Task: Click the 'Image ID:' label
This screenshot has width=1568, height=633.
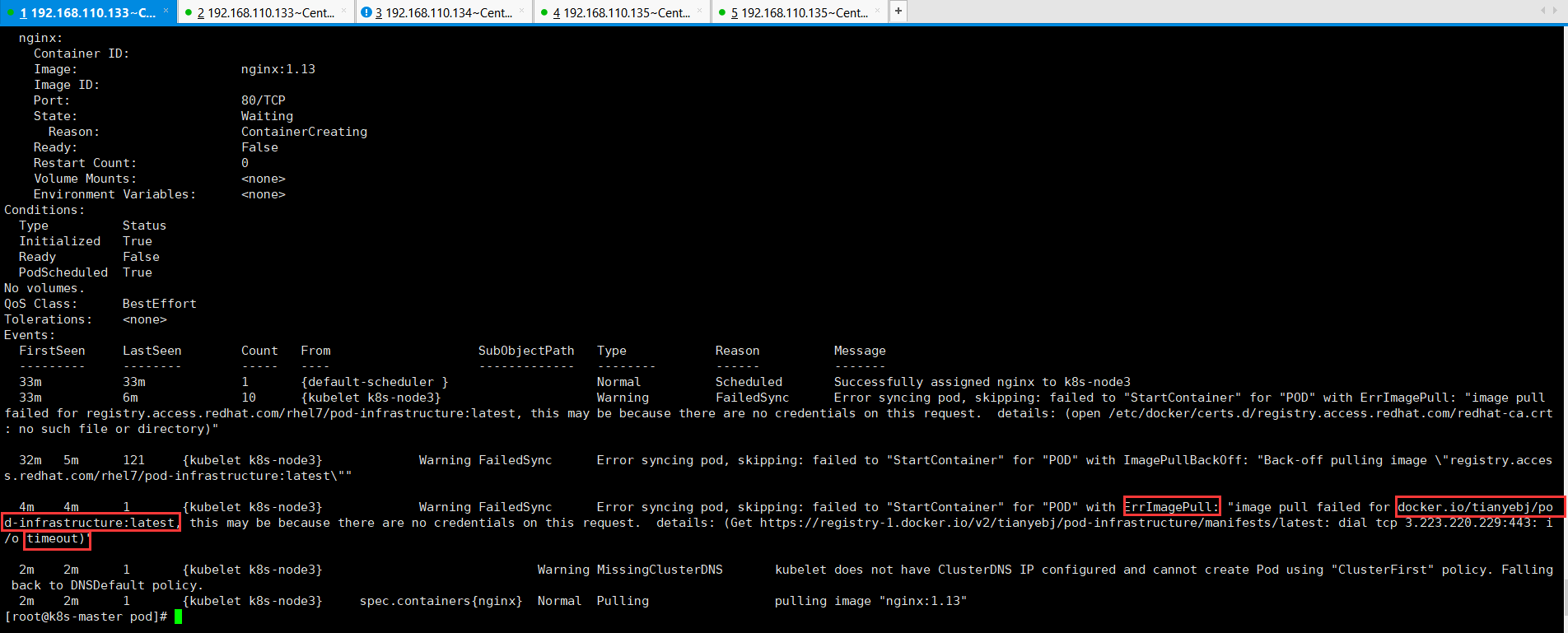Action: coord(67,85)
